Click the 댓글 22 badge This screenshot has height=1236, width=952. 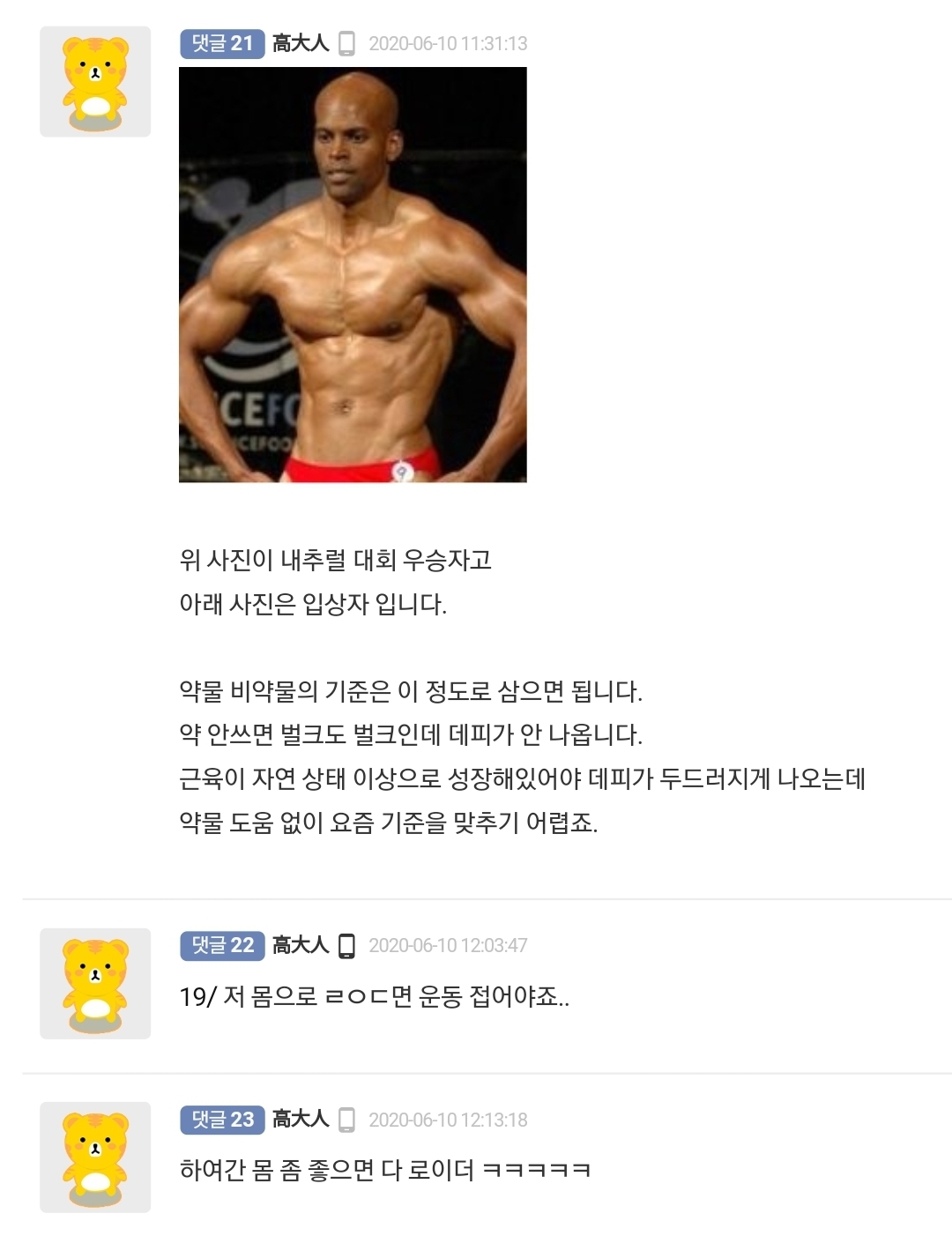pyautogui.click(x=222, y=945)
